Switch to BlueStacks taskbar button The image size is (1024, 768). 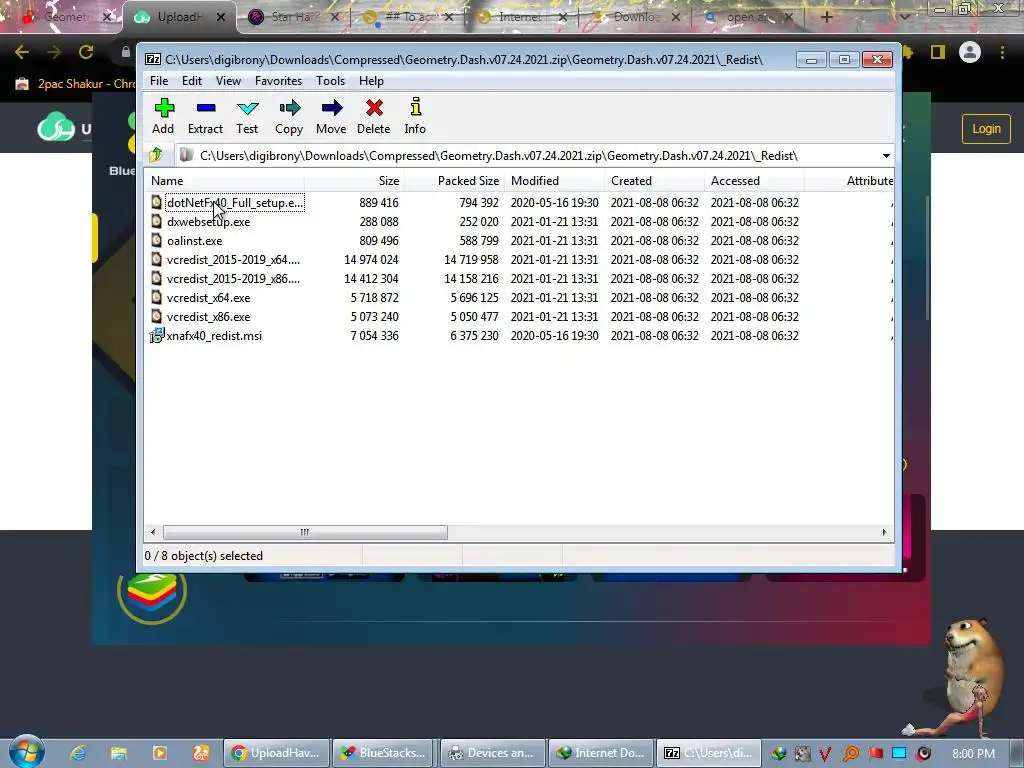(x=385, y=753)
